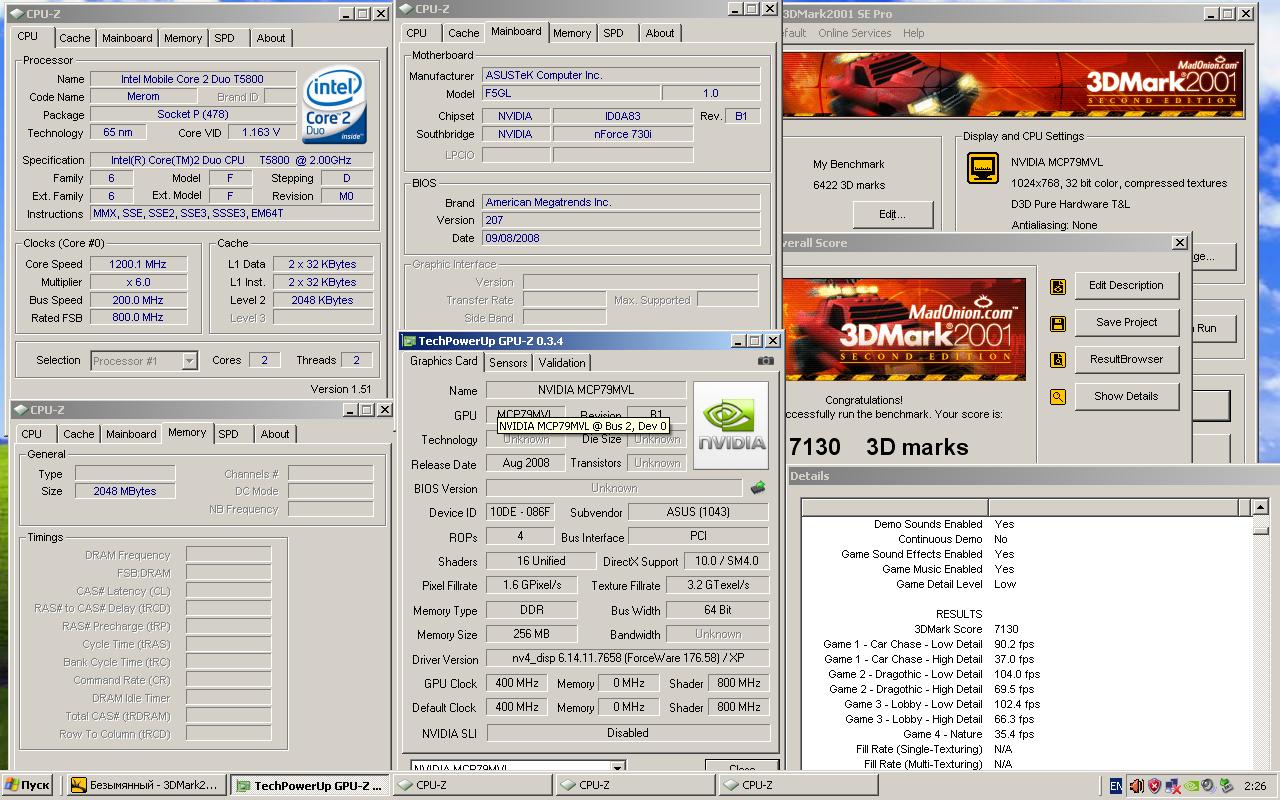Switch to the 3DMark taskbar button Безымянный

pyautogui.click(x=145, y=785)
